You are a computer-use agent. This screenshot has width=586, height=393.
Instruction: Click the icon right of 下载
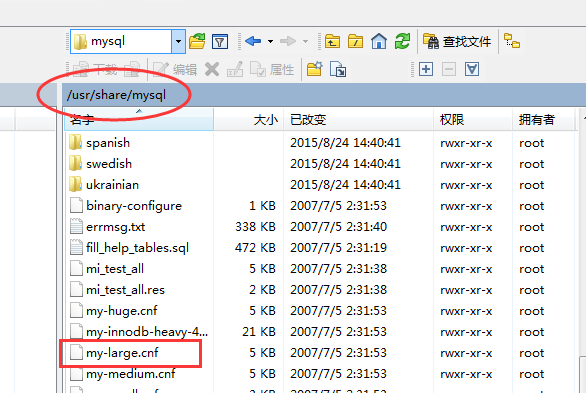tap(132, 69)
